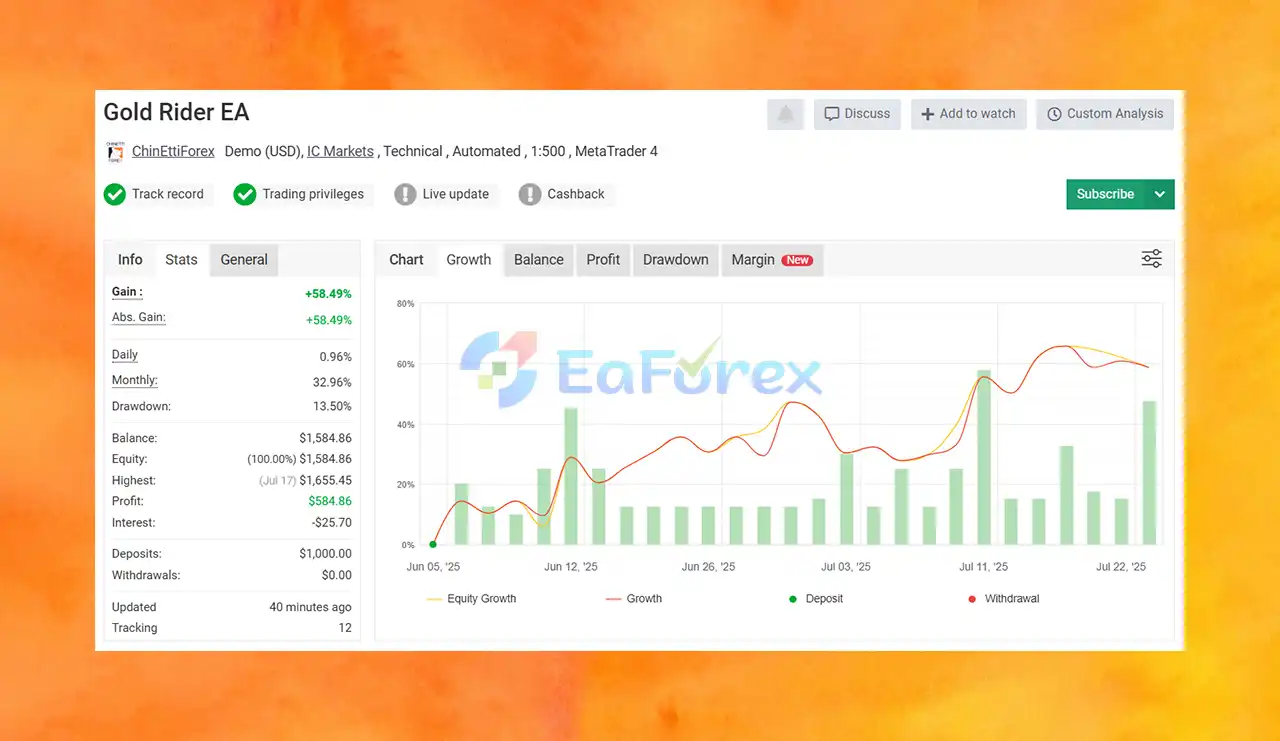Click the Daily label

pos(125,355)
